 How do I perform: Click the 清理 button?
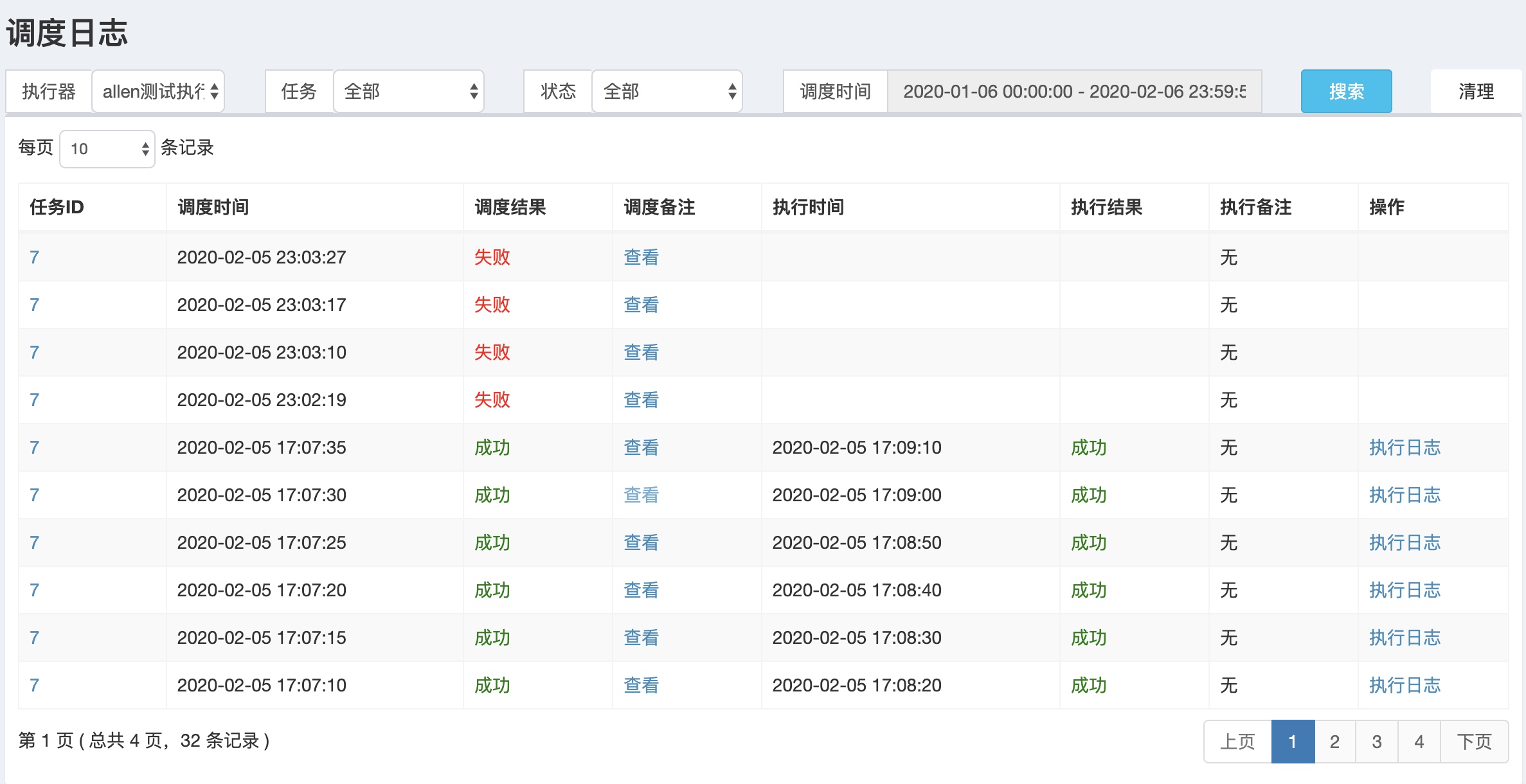pos(1476,91)
